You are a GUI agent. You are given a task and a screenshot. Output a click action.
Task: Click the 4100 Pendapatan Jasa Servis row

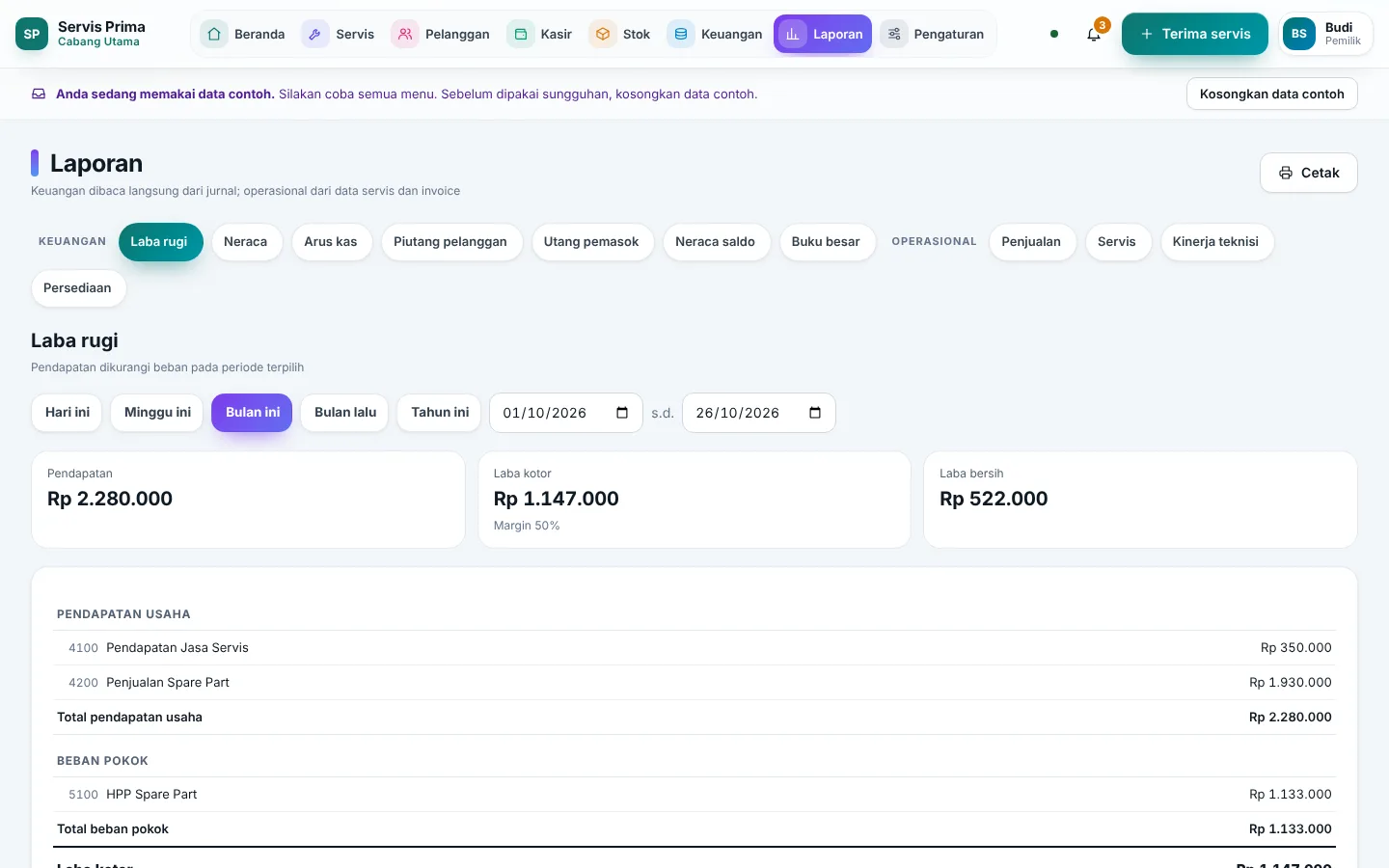click(x=694, y=648)
